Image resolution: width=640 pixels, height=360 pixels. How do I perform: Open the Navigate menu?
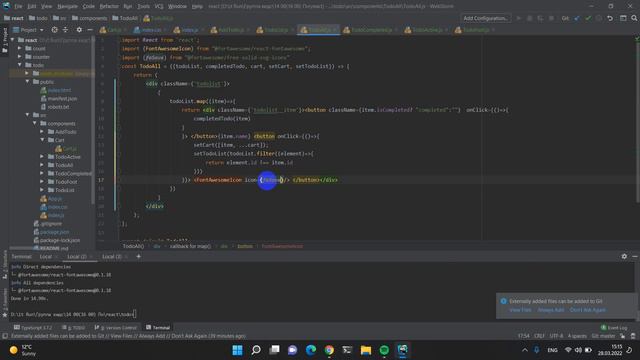(x=67, y=7)
